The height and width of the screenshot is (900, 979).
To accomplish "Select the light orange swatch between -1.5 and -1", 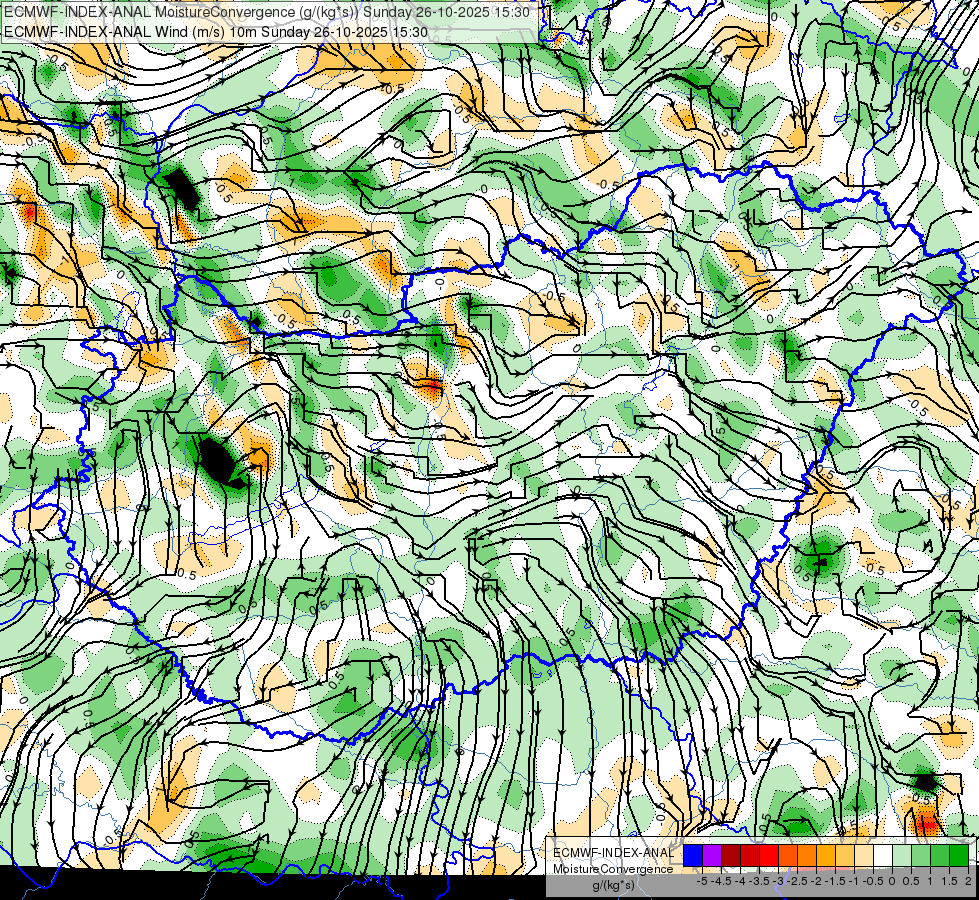I will pos(845,856).
